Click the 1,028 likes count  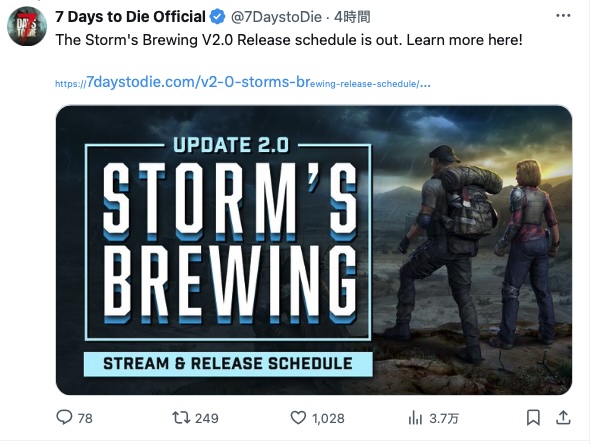pyautogui.click(x=328, y=418)
